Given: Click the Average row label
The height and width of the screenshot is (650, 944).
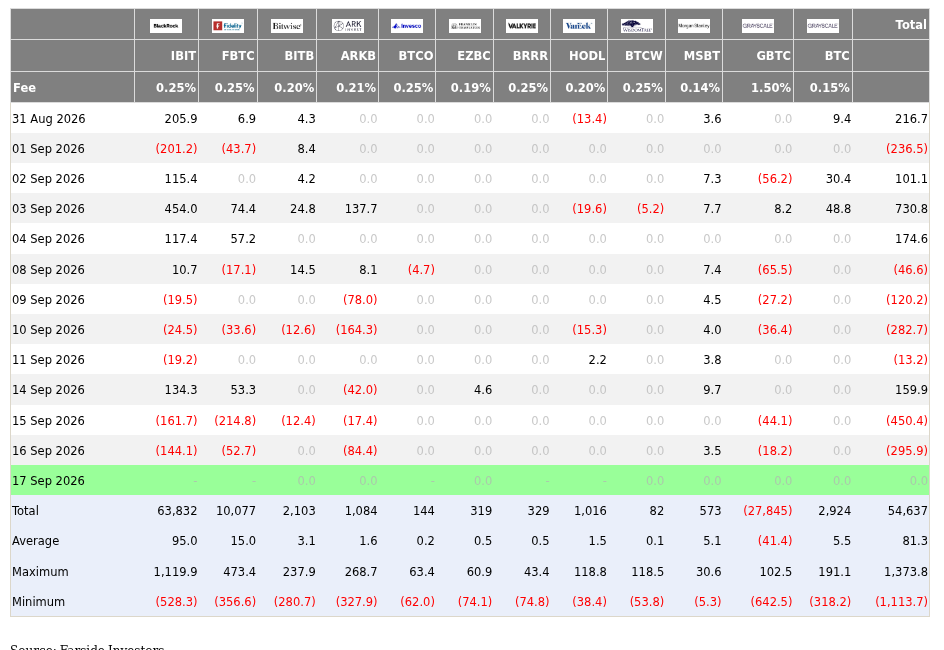Looking at the screenshot, I should point(36,541).
